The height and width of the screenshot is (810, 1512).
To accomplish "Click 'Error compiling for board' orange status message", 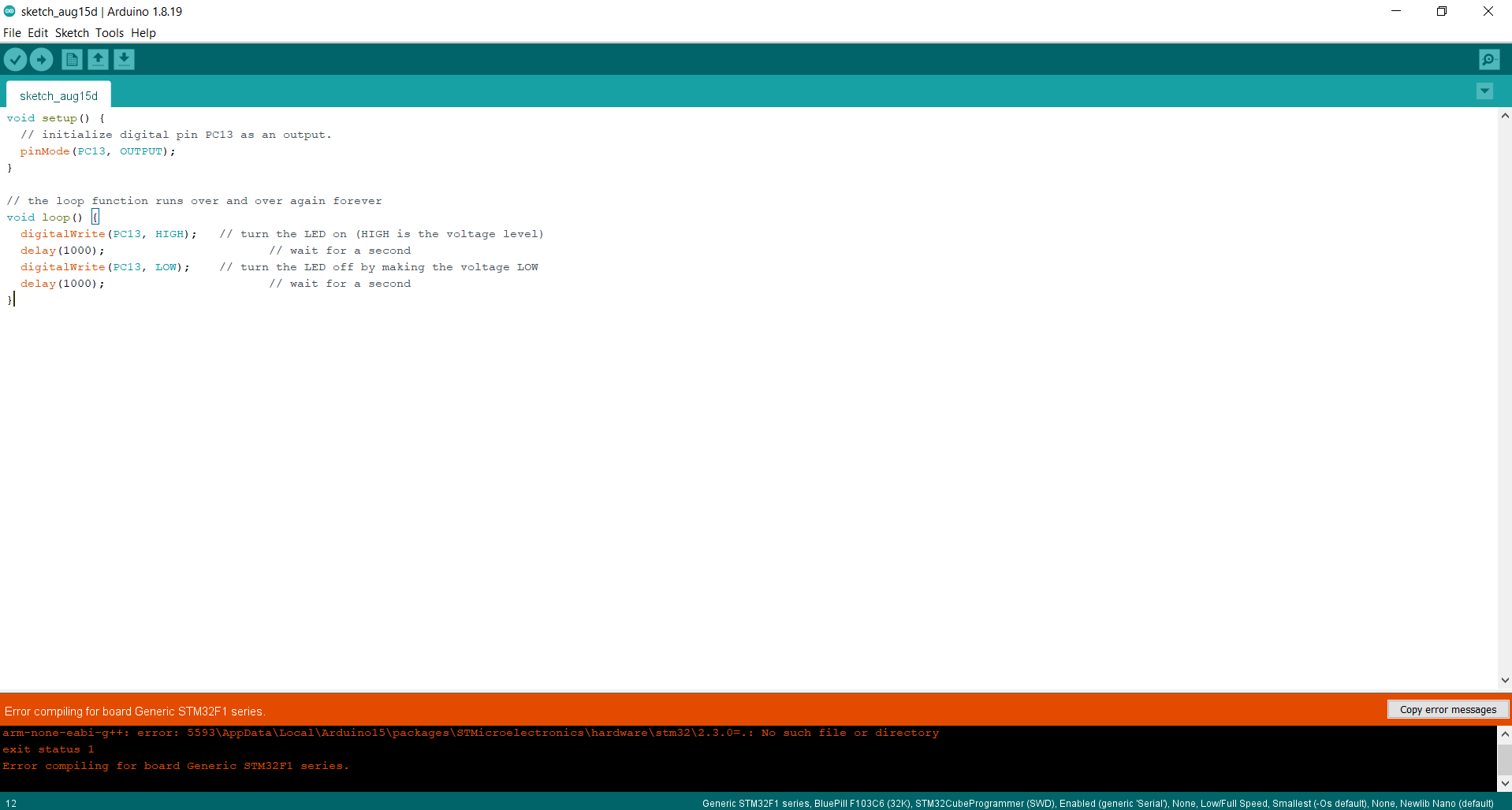I will (x=135, y=712).
